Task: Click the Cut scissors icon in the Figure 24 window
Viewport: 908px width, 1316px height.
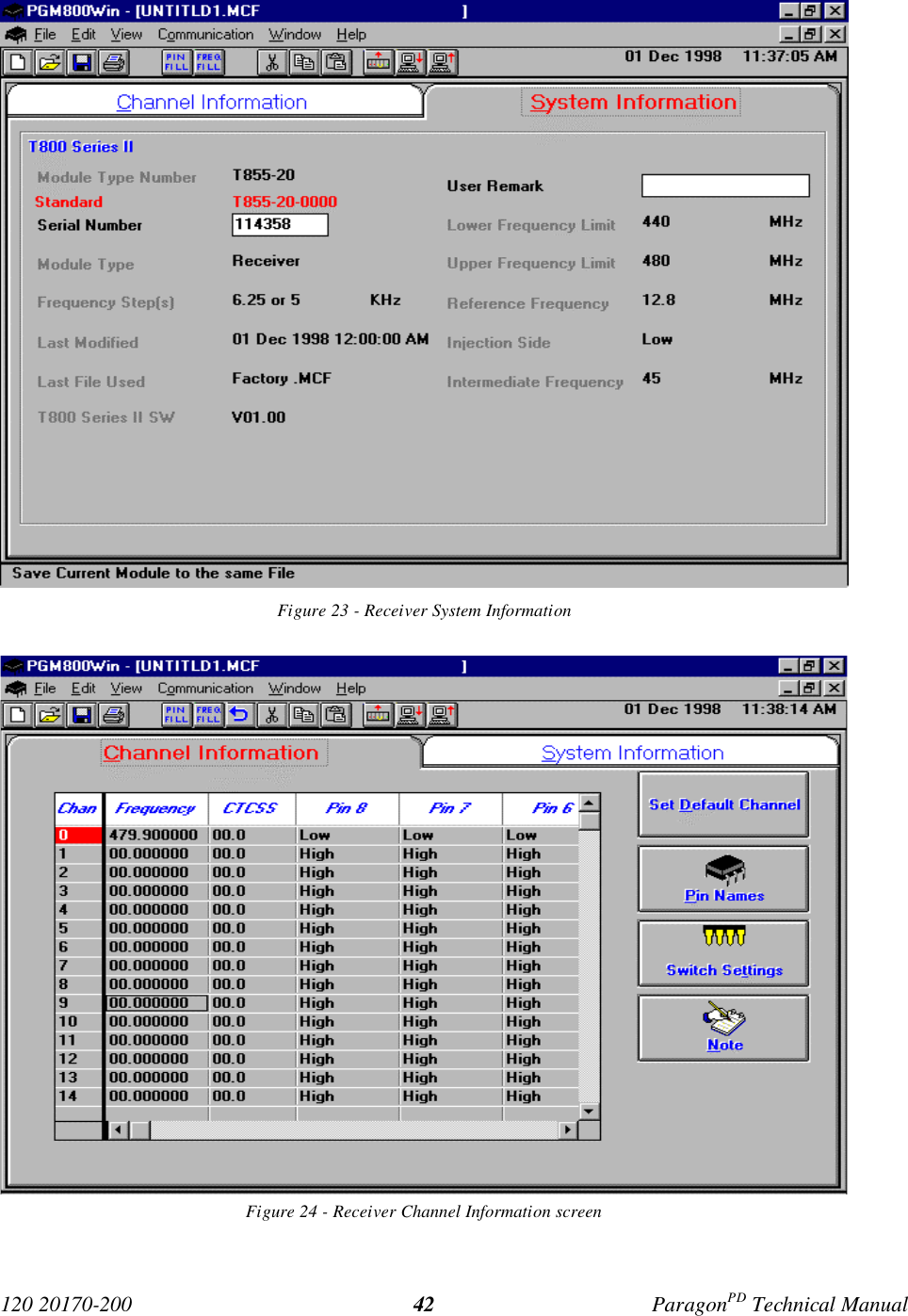Action: point(272,715)
